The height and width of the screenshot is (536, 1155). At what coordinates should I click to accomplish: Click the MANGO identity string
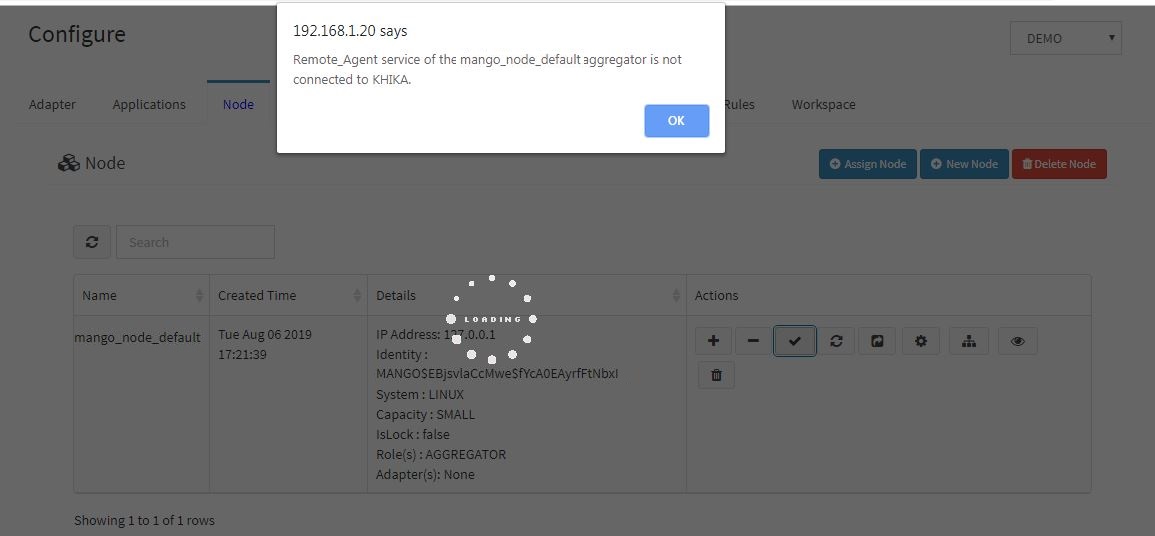(x=497, y=373)
